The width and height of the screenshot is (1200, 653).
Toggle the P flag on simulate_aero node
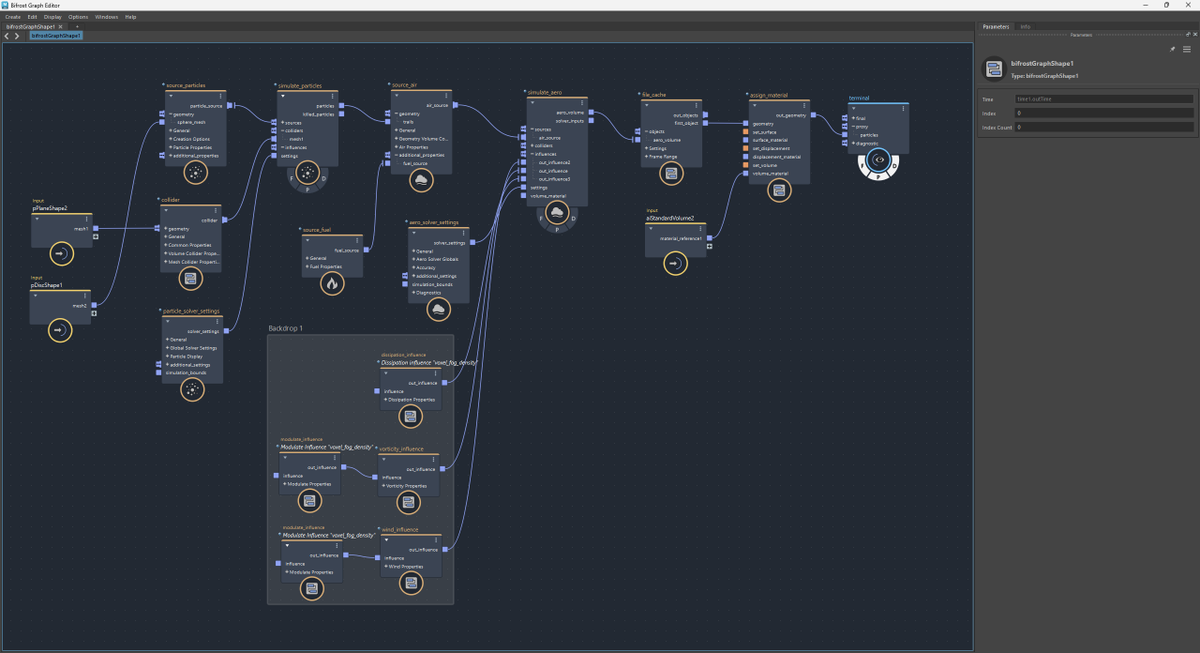click(557, 227)
